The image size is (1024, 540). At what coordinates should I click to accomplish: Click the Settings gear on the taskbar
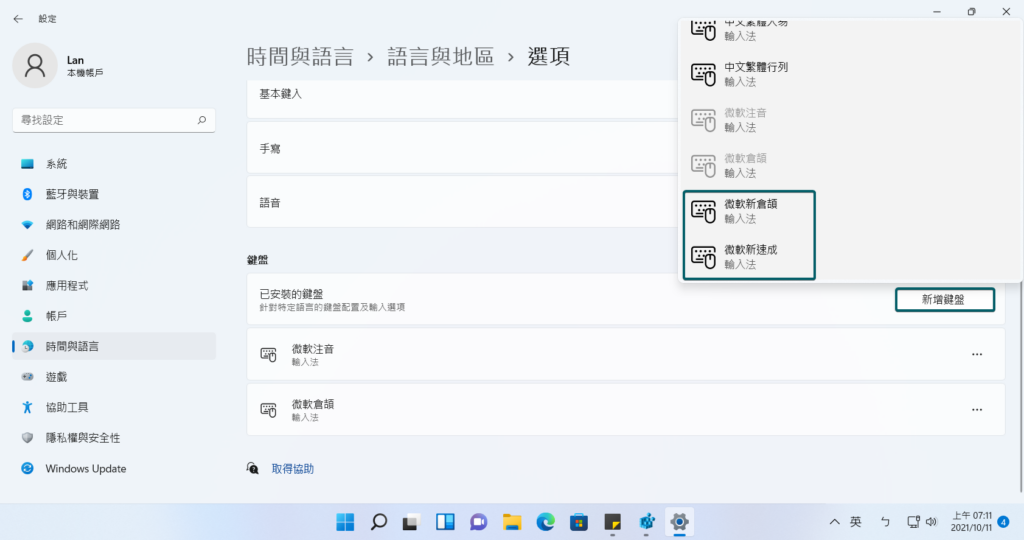679,522
